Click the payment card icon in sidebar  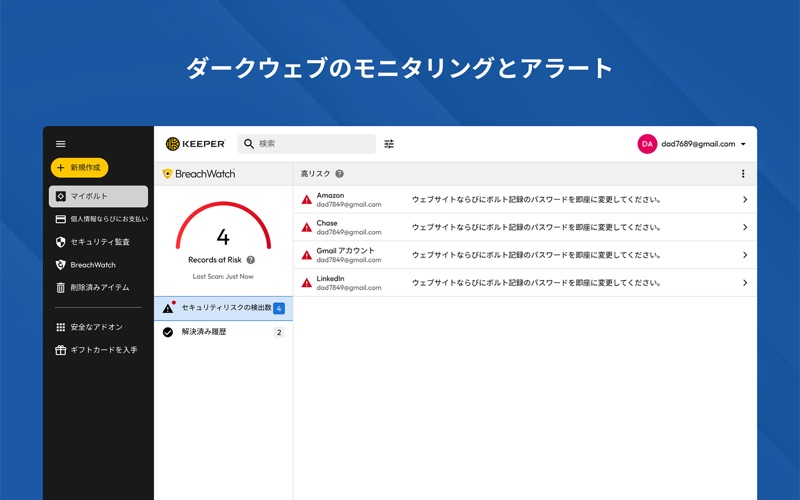click(61, 219)
